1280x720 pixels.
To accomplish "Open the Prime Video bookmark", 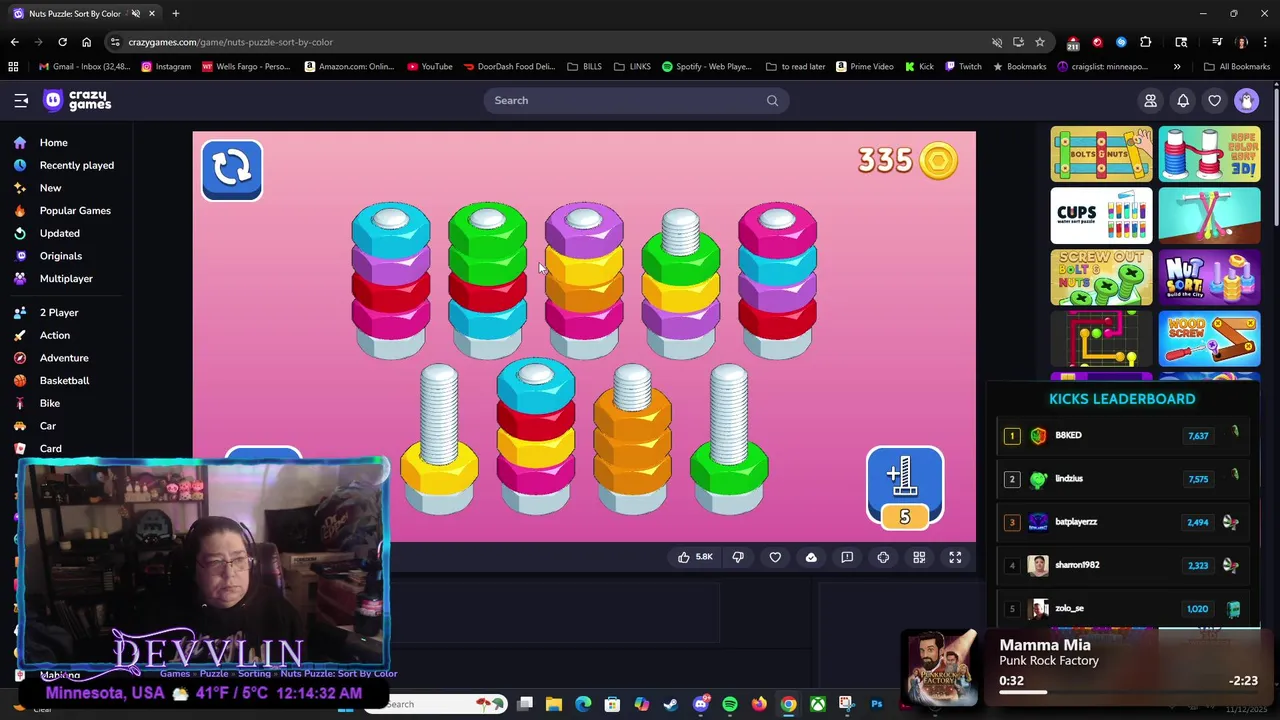I will (x=864, y=66).
